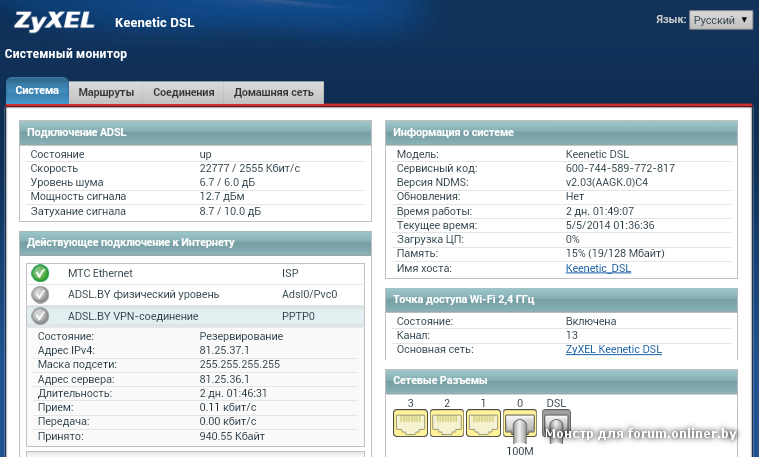Click the subnet mask 255.255.255.255
This screenshot has width=759, height=457.
(x=240, y=365)
